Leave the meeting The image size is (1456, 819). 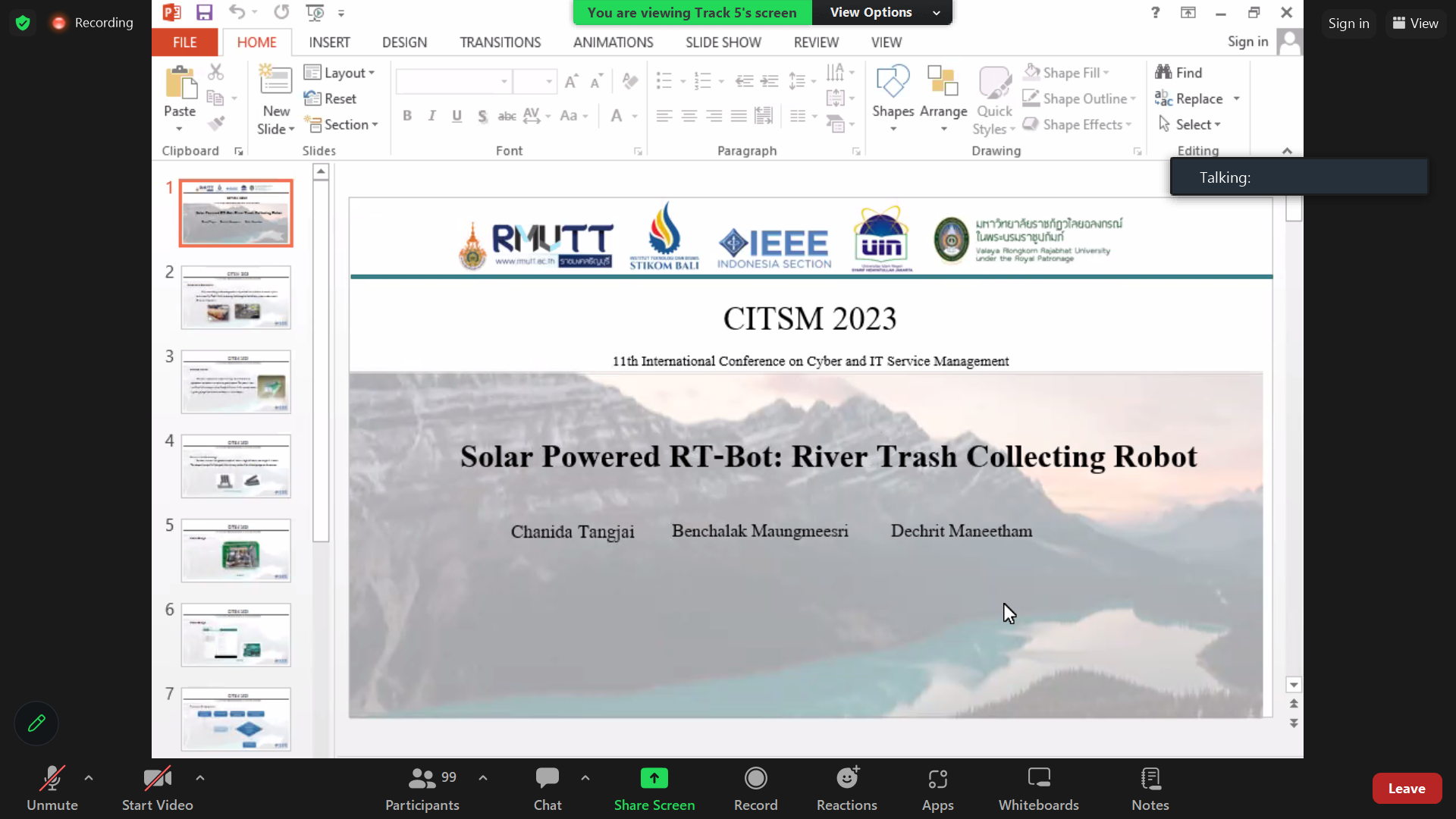pos(1407,789)
